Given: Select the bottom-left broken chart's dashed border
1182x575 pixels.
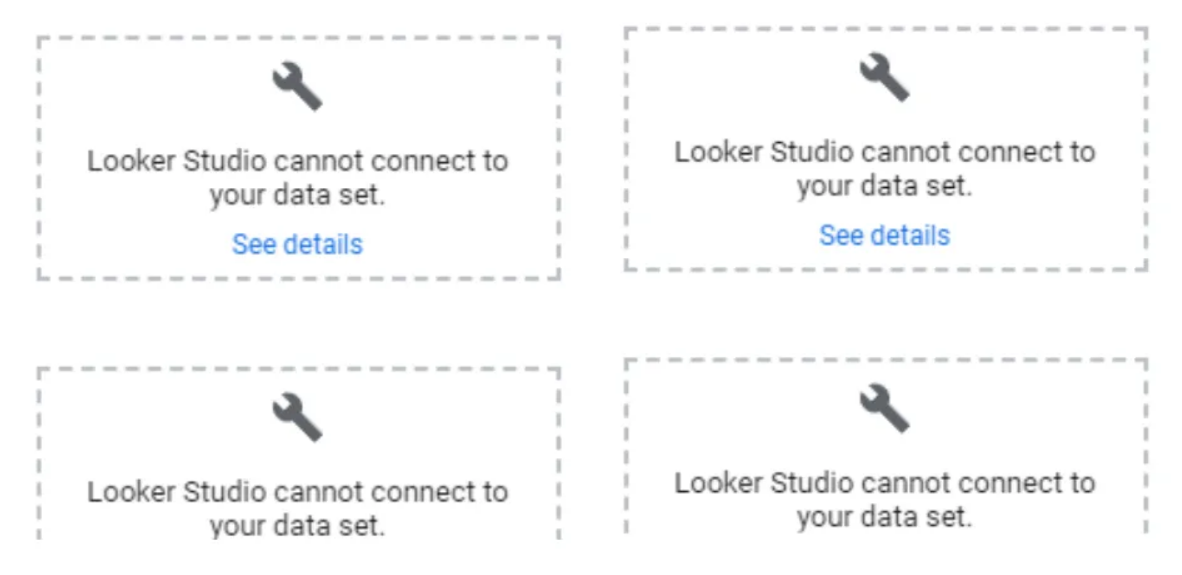Looking at the screenshot, I should pos(299,369).
